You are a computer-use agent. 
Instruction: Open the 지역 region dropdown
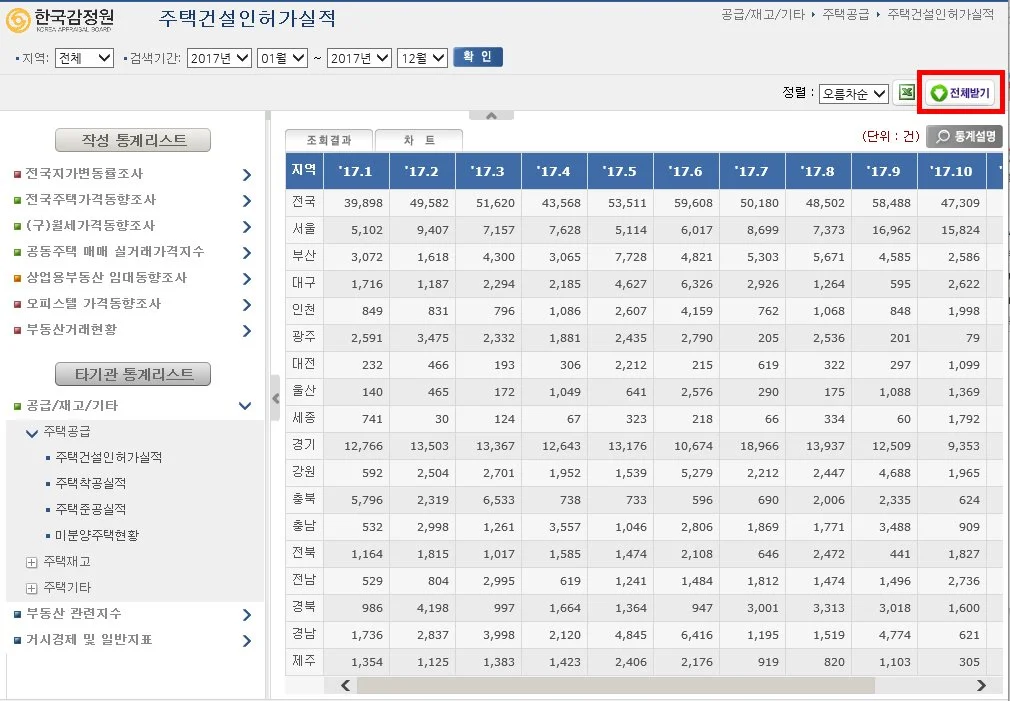83,57
